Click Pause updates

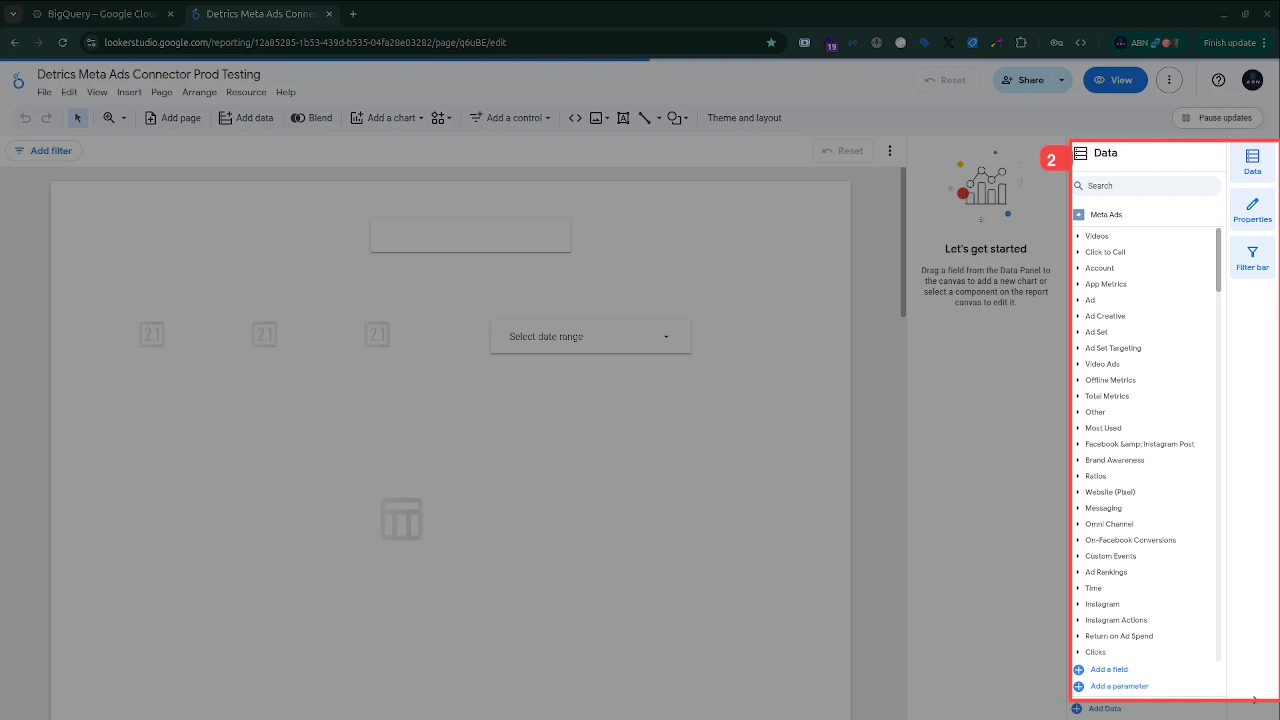coord(1217,117)
